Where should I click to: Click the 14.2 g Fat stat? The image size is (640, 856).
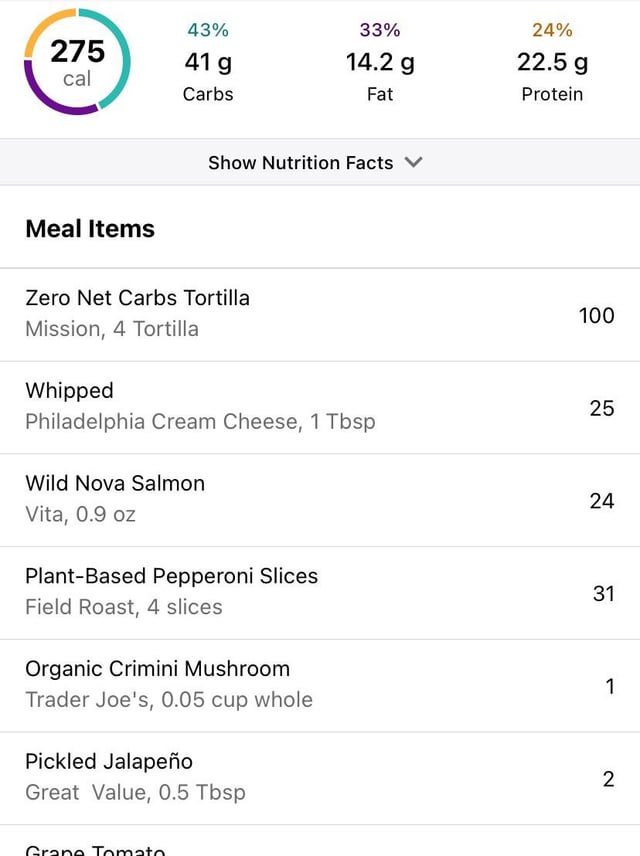(x=380, y=64)
